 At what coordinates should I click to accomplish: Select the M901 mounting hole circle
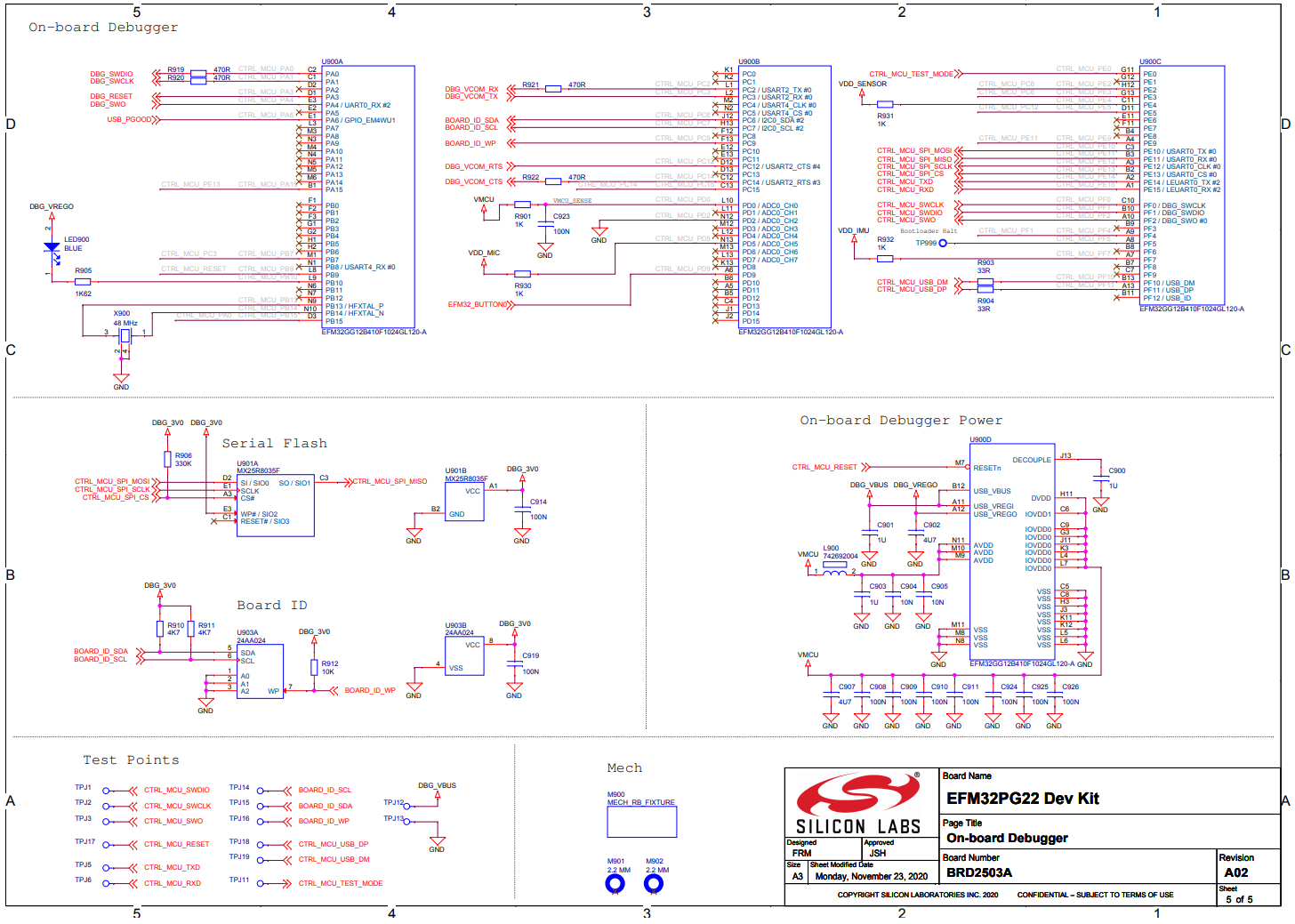615,884
